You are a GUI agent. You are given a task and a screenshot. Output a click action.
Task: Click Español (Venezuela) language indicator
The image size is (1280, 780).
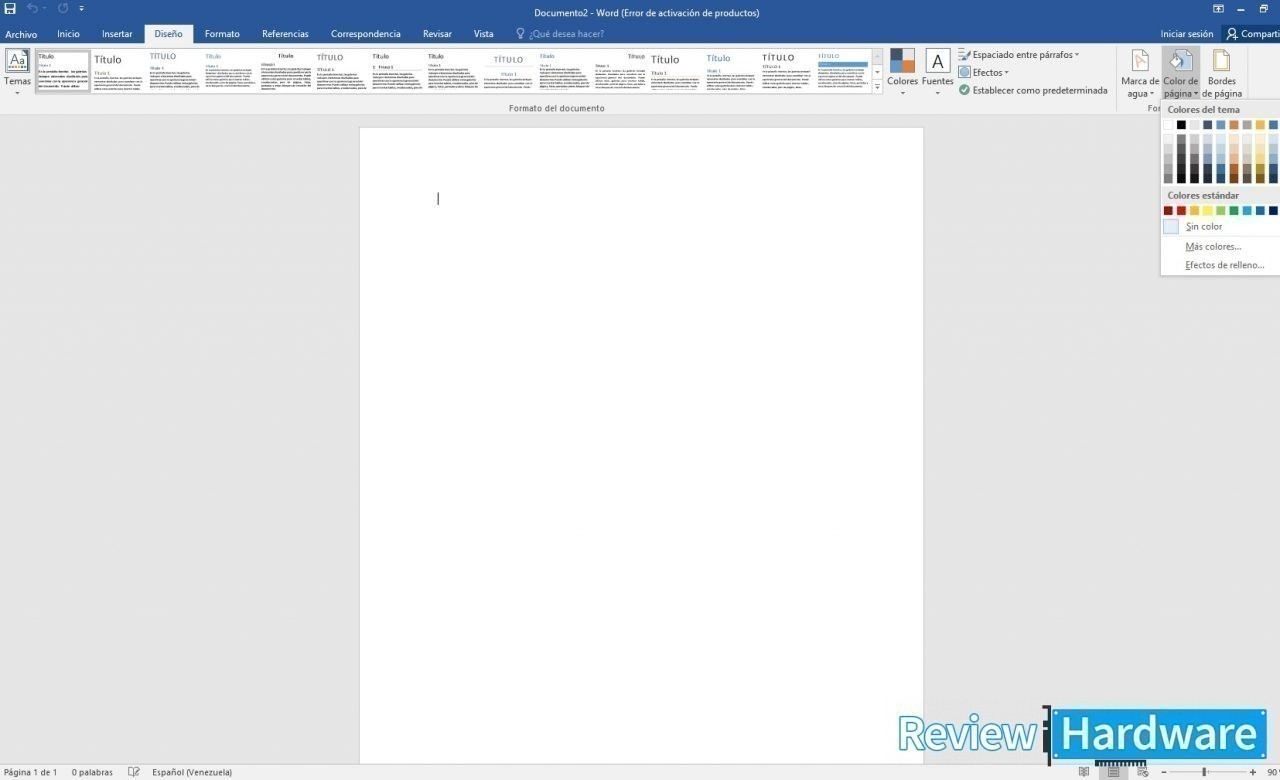pyautogui.click(x=192, y=772)
